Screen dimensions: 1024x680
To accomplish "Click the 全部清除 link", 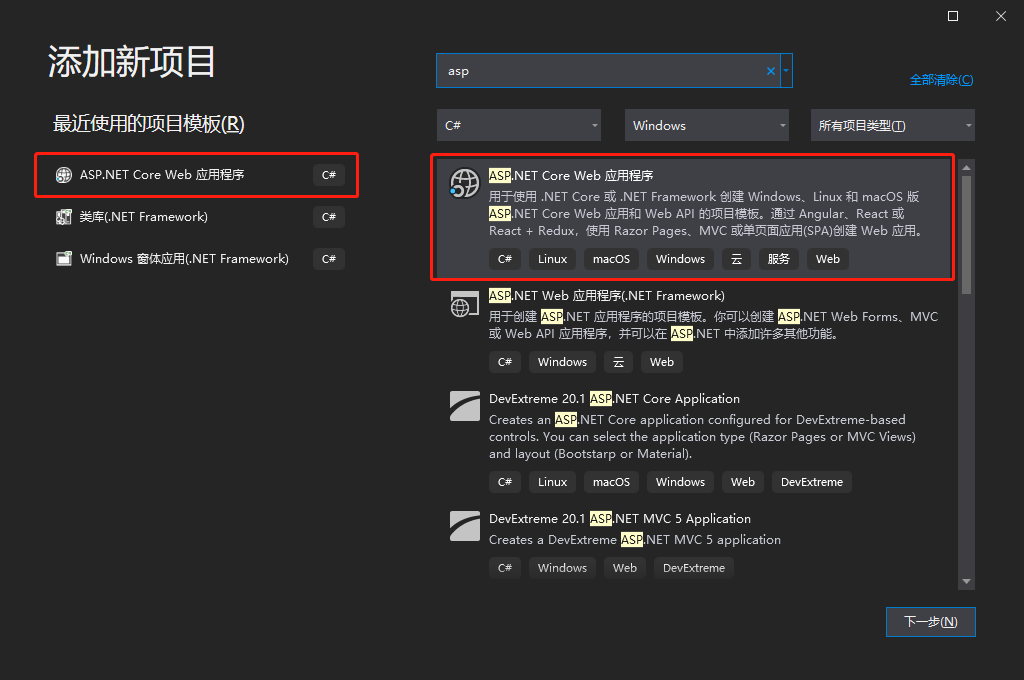I will tap(941, 80).
